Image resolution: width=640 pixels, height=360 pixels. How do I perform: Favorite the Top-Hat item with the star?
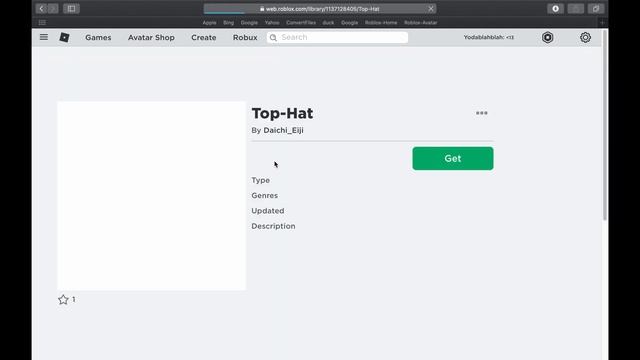[63, 300]
